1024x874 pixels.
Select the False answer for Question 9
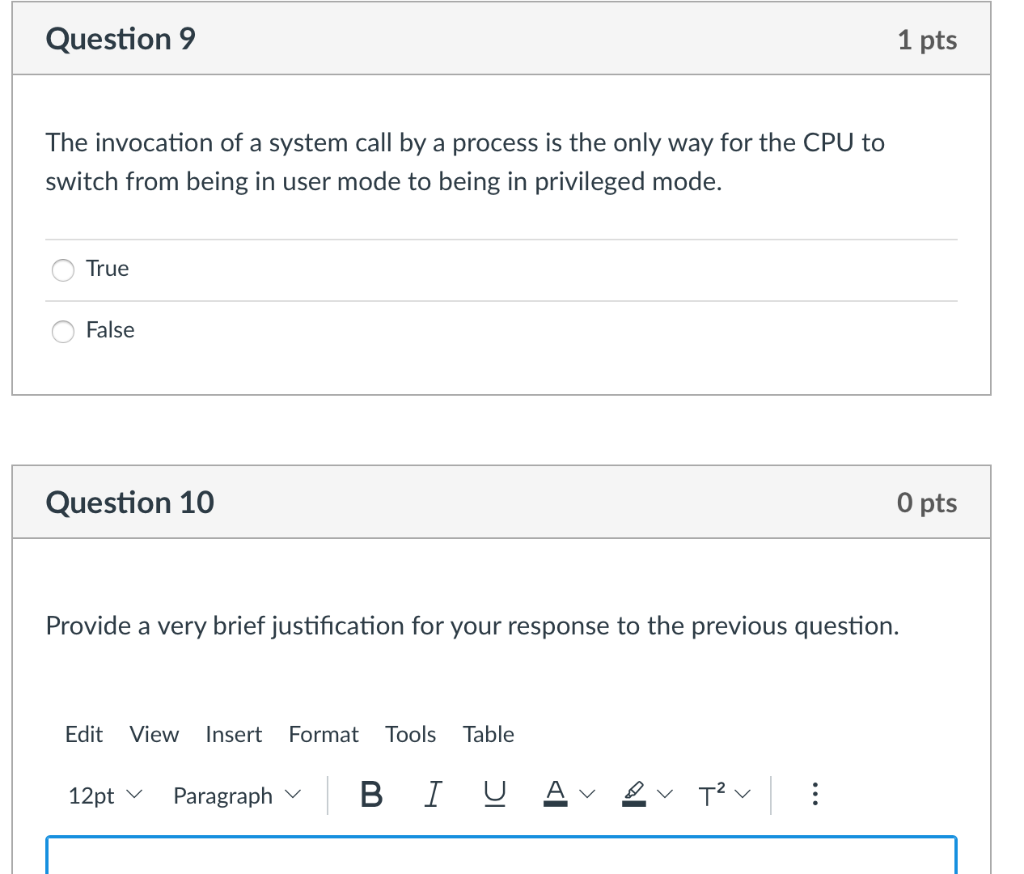(x=63, y=331)
